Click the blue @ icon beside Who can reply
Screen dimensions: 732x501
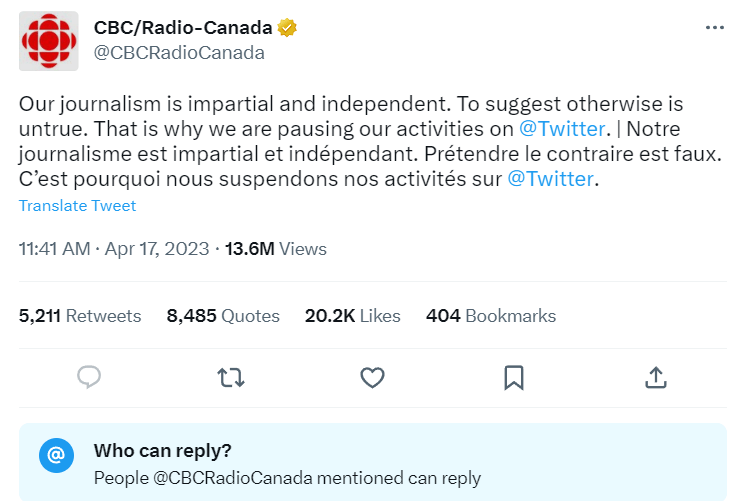point(56,455)
